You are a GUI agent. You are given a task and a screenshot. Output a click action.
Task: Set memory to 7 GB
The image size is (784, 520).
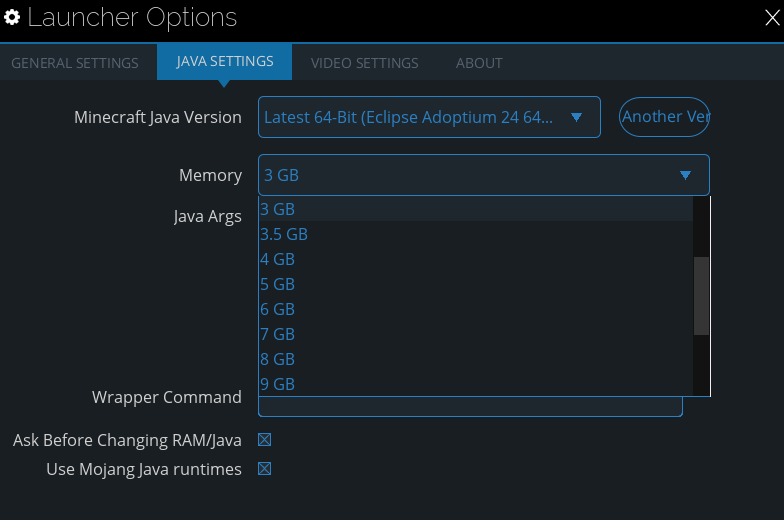[x=278, y=334]
